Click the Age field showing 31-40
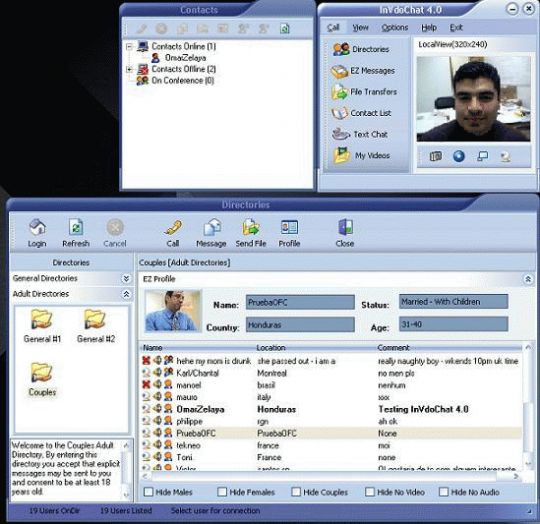Image resolution: width=540 pixels, height=524 pixels. coord(453,324)
